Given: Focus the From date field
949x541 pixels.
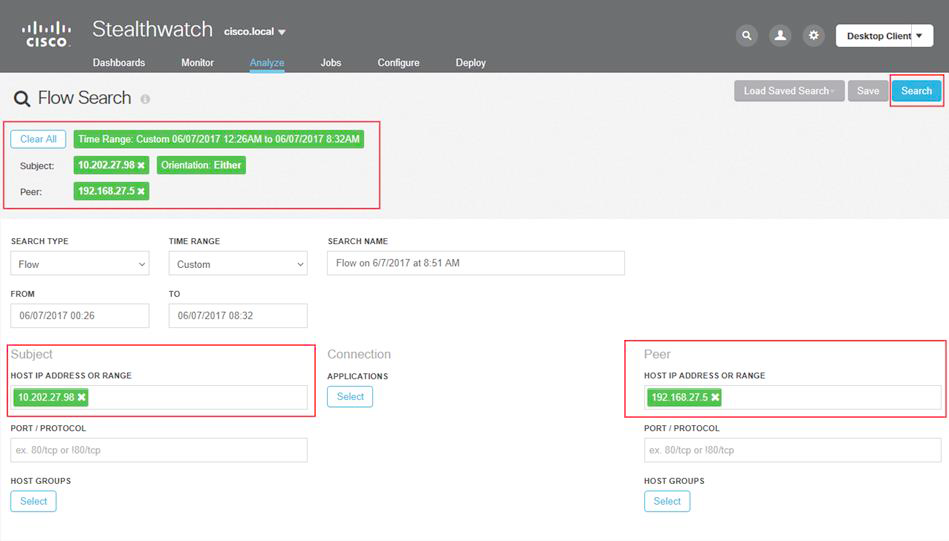Looking at the screenshot, I should coord(80,316).
